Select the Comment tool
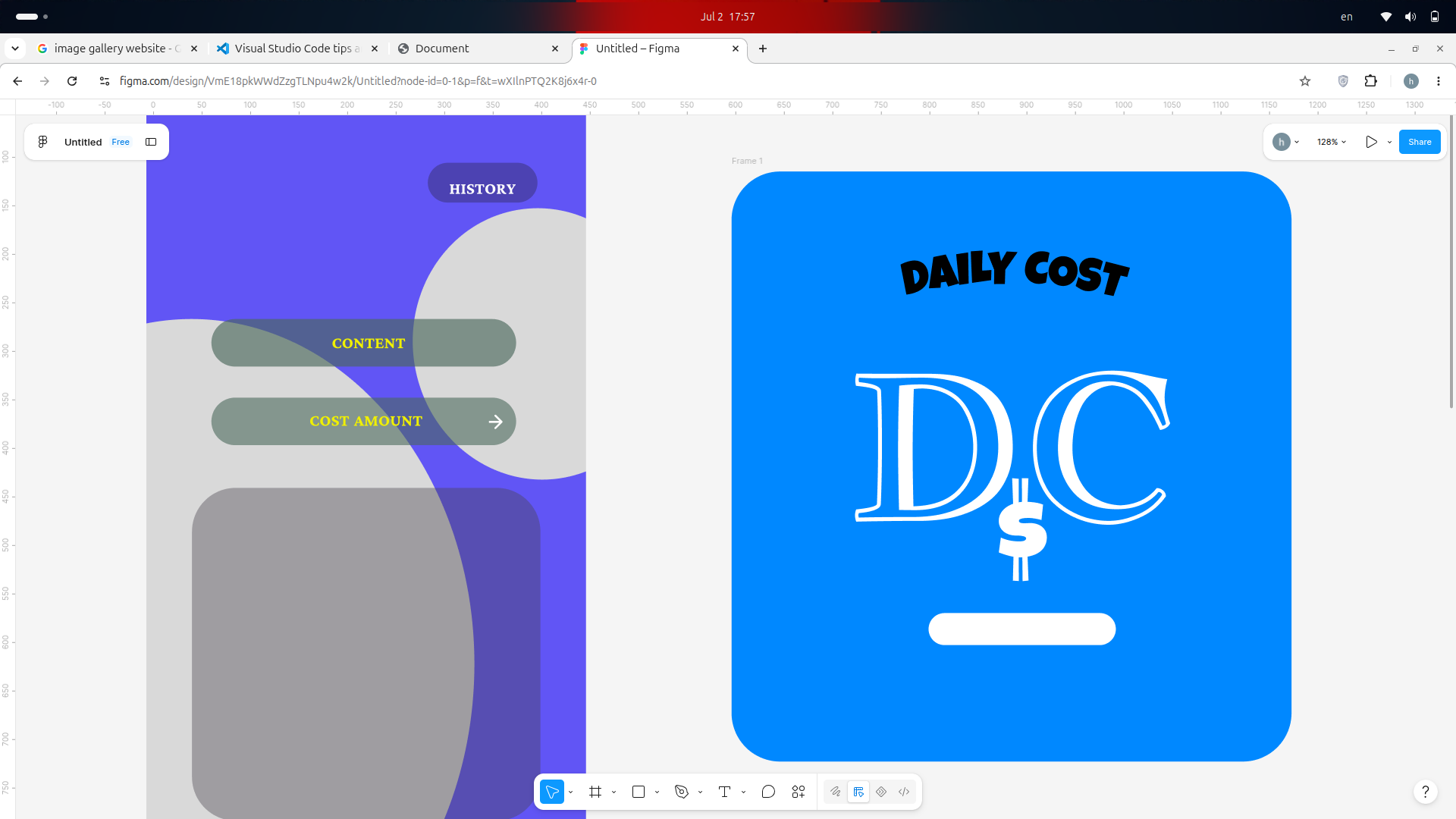This screenshot has width=1456, height=819. [768, 792]
